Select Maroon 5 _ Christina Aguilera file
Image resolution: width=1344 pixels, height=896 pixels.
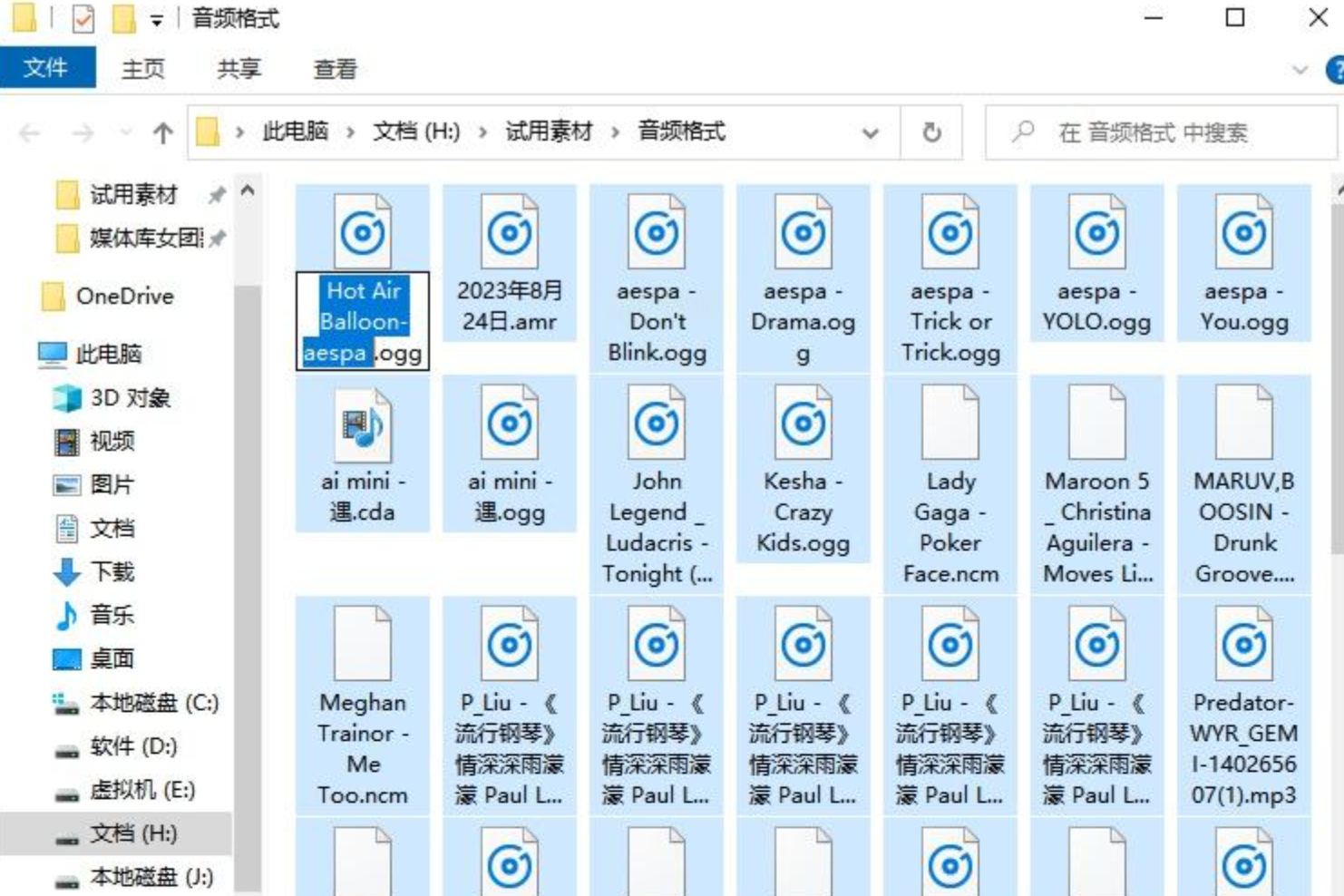click(1097, 484)
